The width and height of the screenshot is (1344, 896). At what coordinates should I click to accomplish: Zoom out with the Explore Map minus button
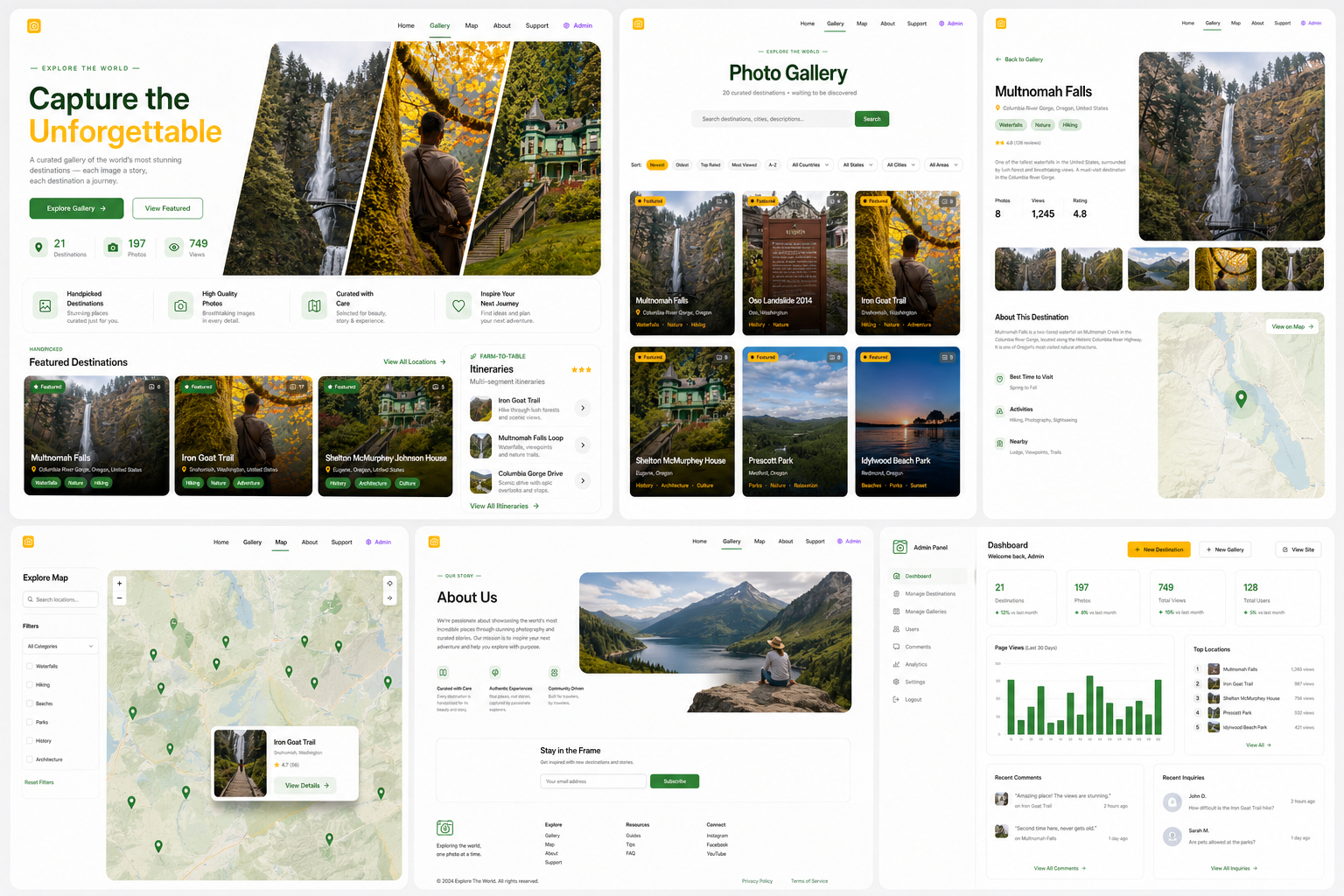click(x=120, y=598)
